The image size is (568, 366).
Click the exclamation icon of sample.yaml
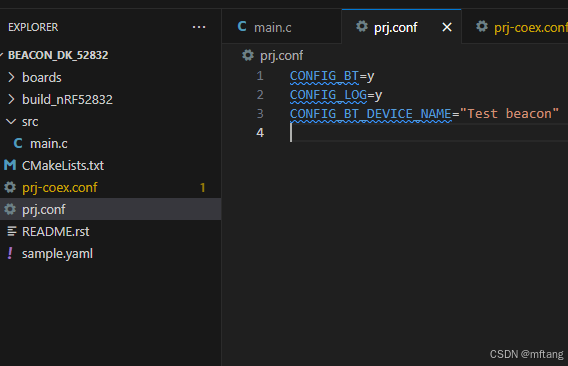point(10,253)
